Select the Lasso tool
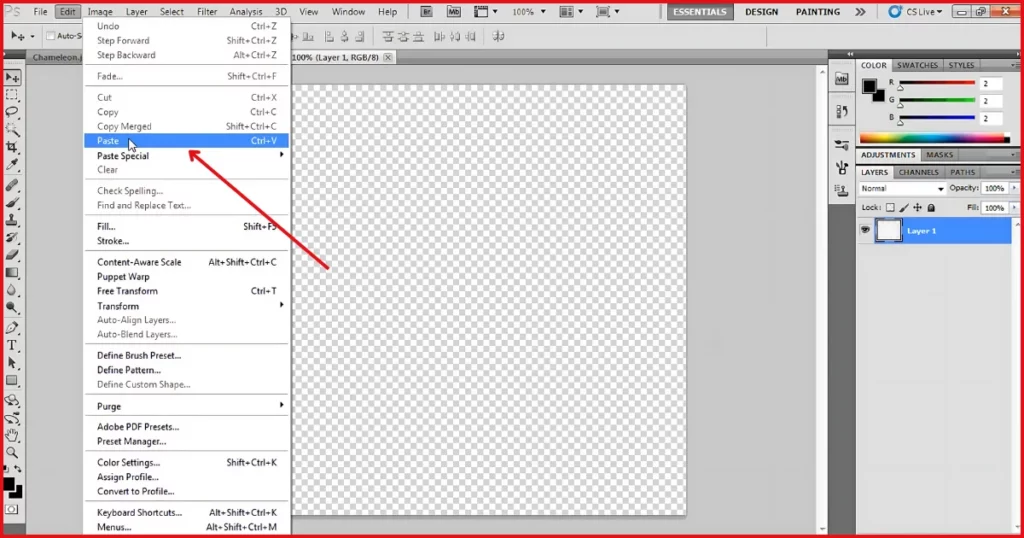Screen dimensions: 1024x538 12,112
